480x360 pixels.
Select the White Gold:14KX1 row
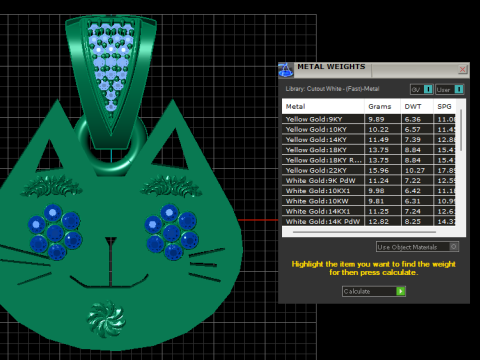pyautogui.click(x=369, y=211)
